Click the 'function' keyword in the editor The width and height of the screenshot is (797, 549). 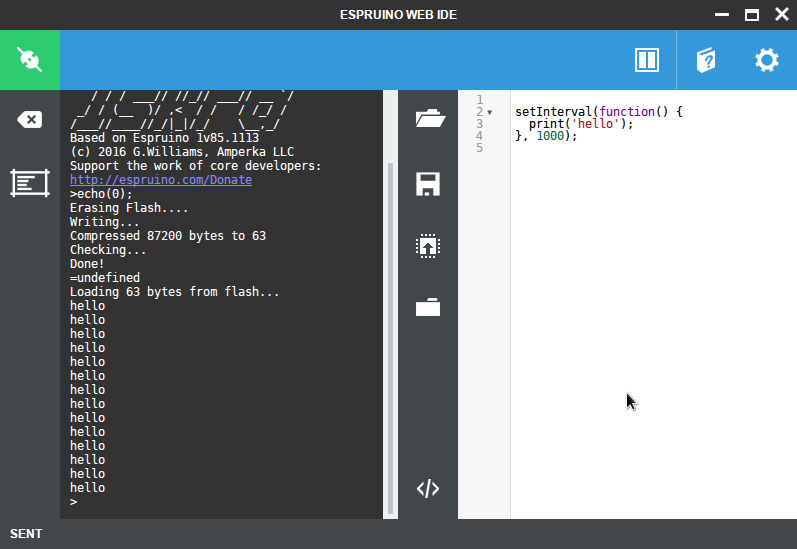627,111
